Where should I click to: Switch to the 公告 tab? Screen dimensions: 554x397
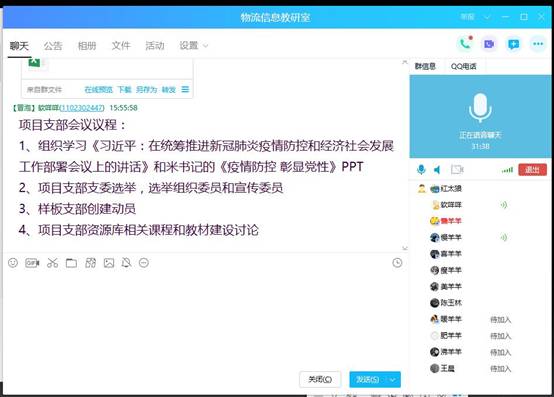[53, 46]
